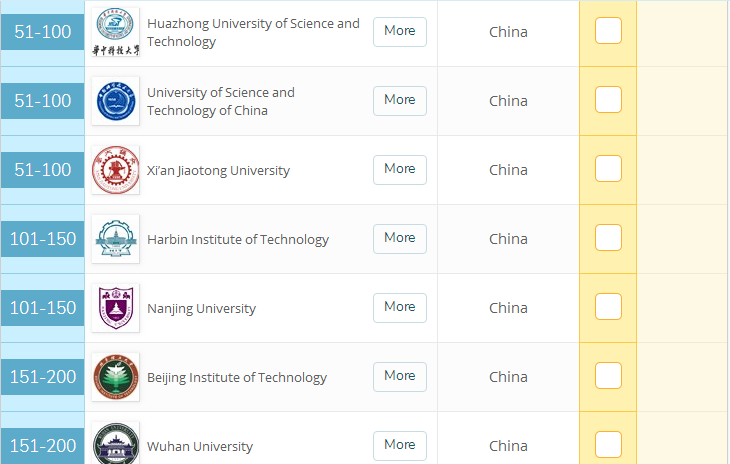Expand More for Huazhong University of Science and Technology
This screenshot has width=730, height=464.
coord(399,31)
